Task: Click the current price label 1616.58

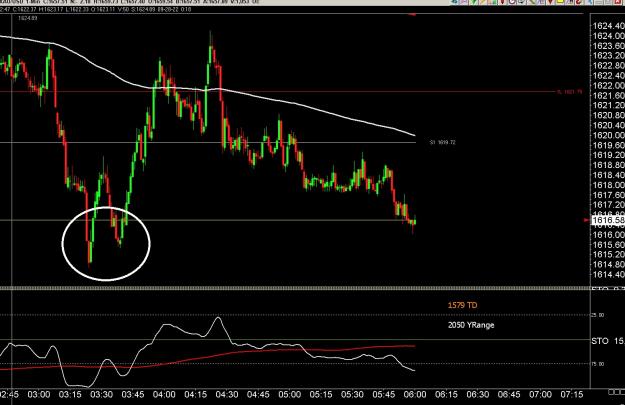Action: coord(608,220)
